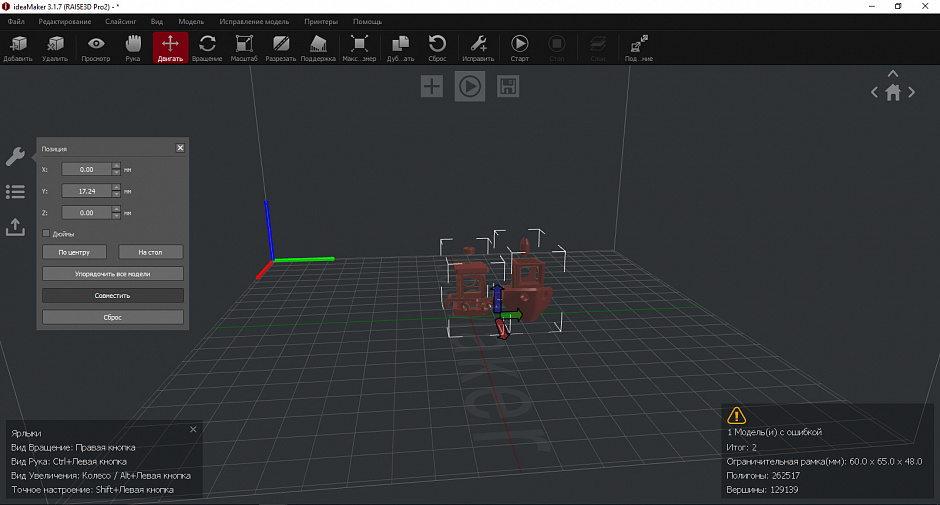
Task: Click the Старт (Start slicing) icon
Action: click(519, 47)
